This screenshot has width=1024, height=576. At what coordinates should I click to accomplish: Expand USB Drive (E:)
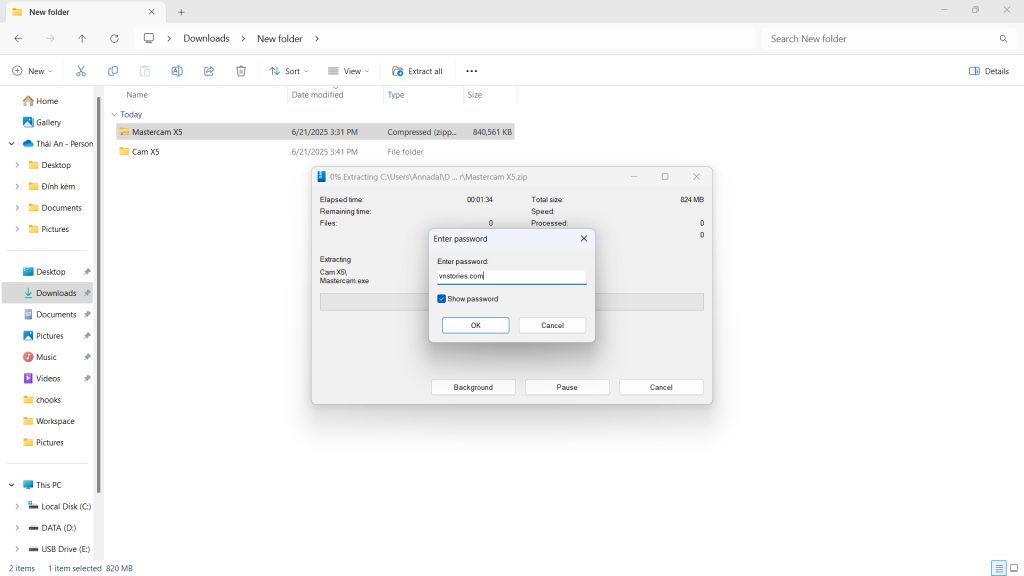coord(17,549)
